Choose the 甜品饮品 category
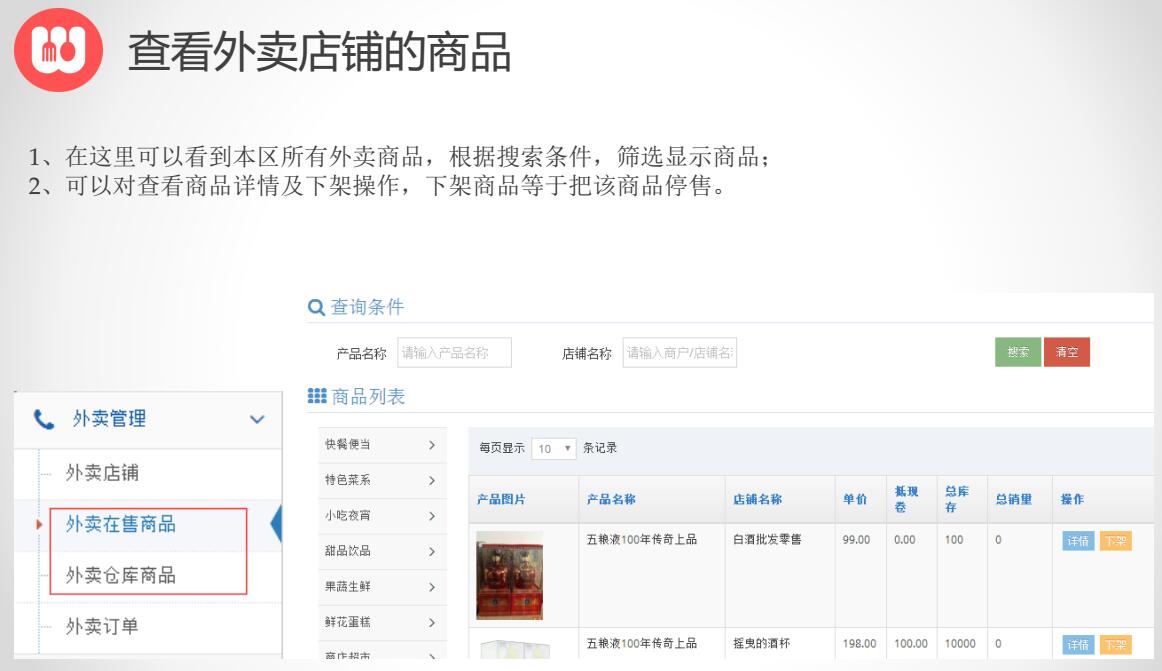 (382, 552)
